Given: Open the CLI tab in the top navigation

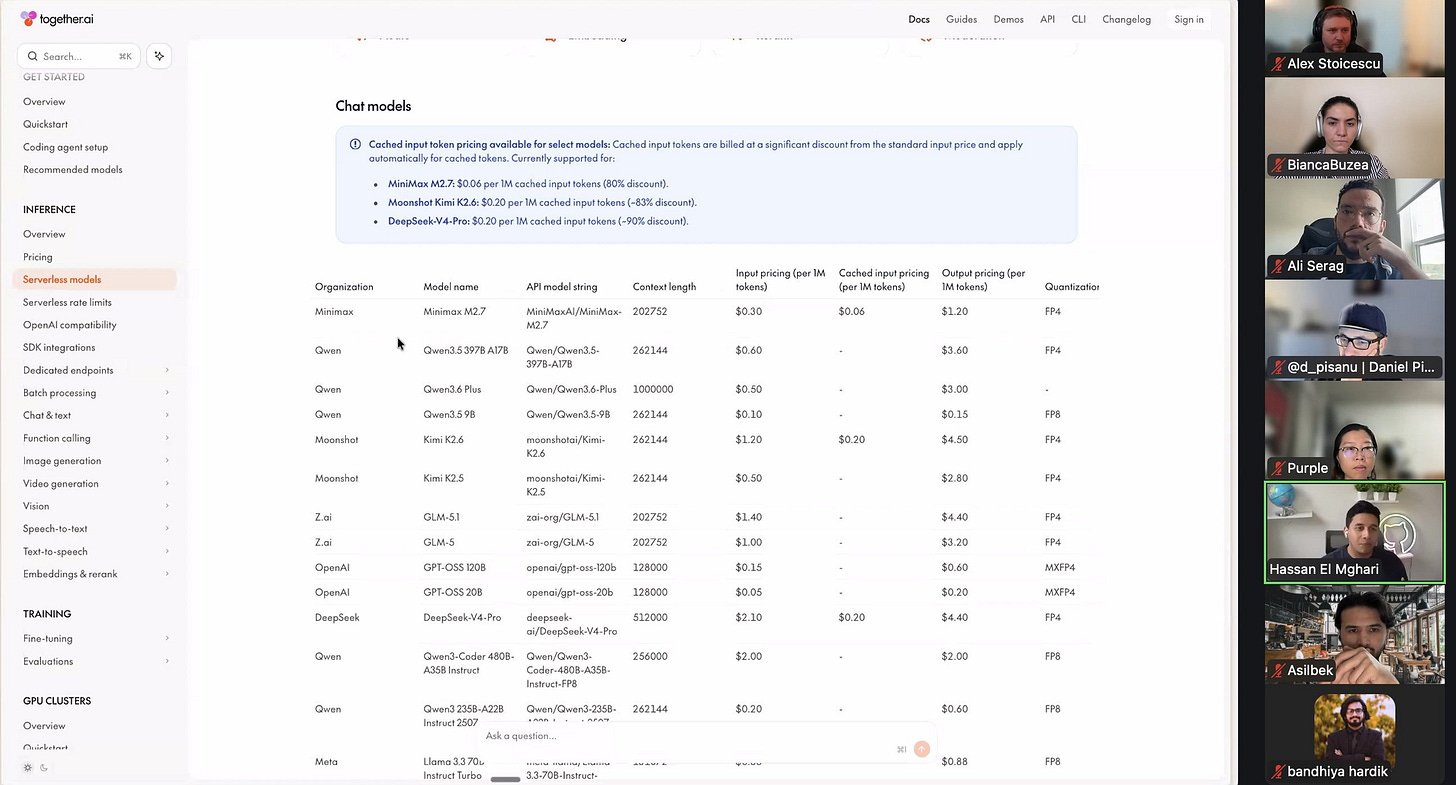Looking at the screenshot, I should [x=1078, y=19].
